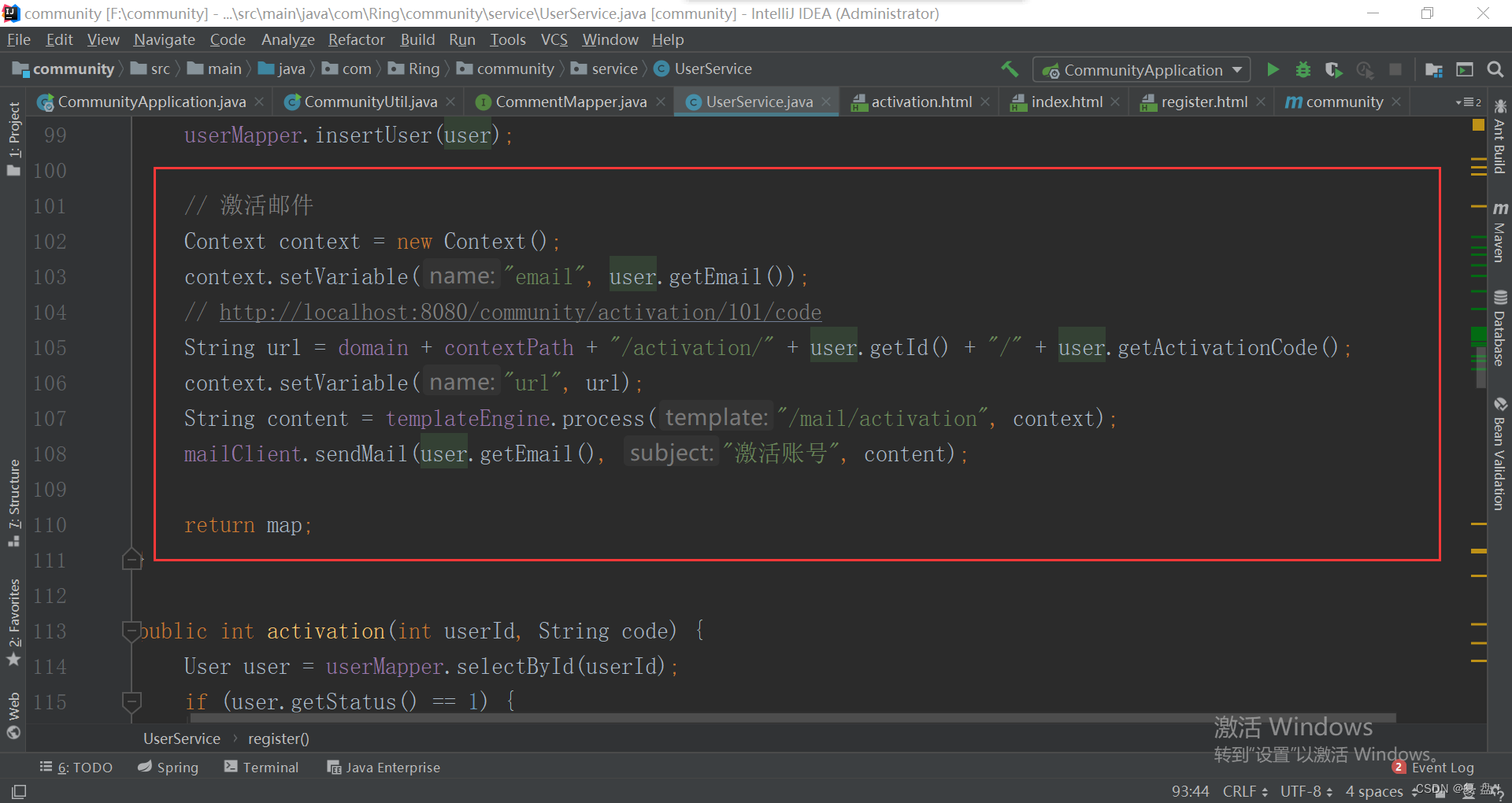Open the Ant Build side panel
The image size is (1512, 803).
tap(1500, 135)
